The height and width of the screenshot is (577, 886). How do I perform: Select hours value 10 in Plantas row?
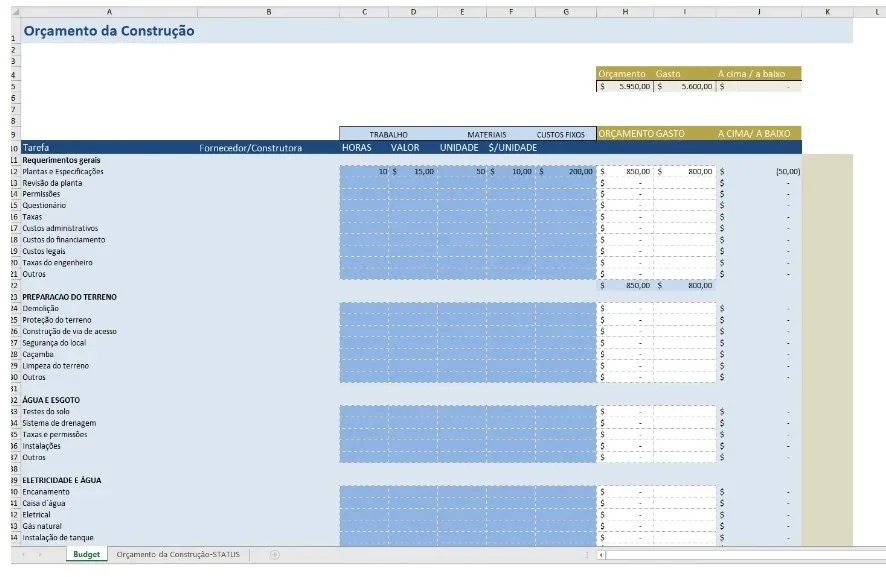tap(364, 171)
